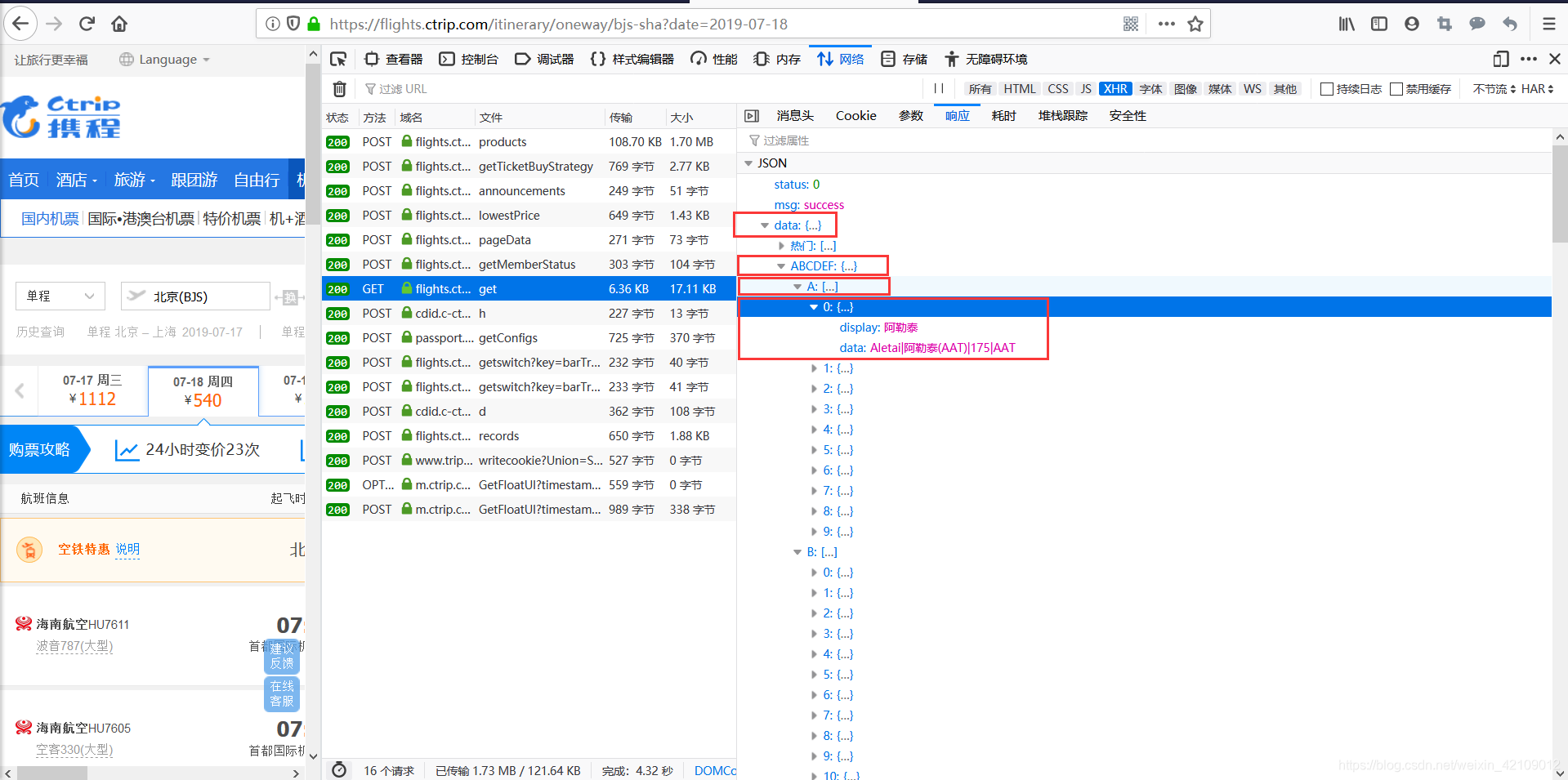
Task: Open the page actions three-dot menu in address bar
Action: coord(1166,24)
